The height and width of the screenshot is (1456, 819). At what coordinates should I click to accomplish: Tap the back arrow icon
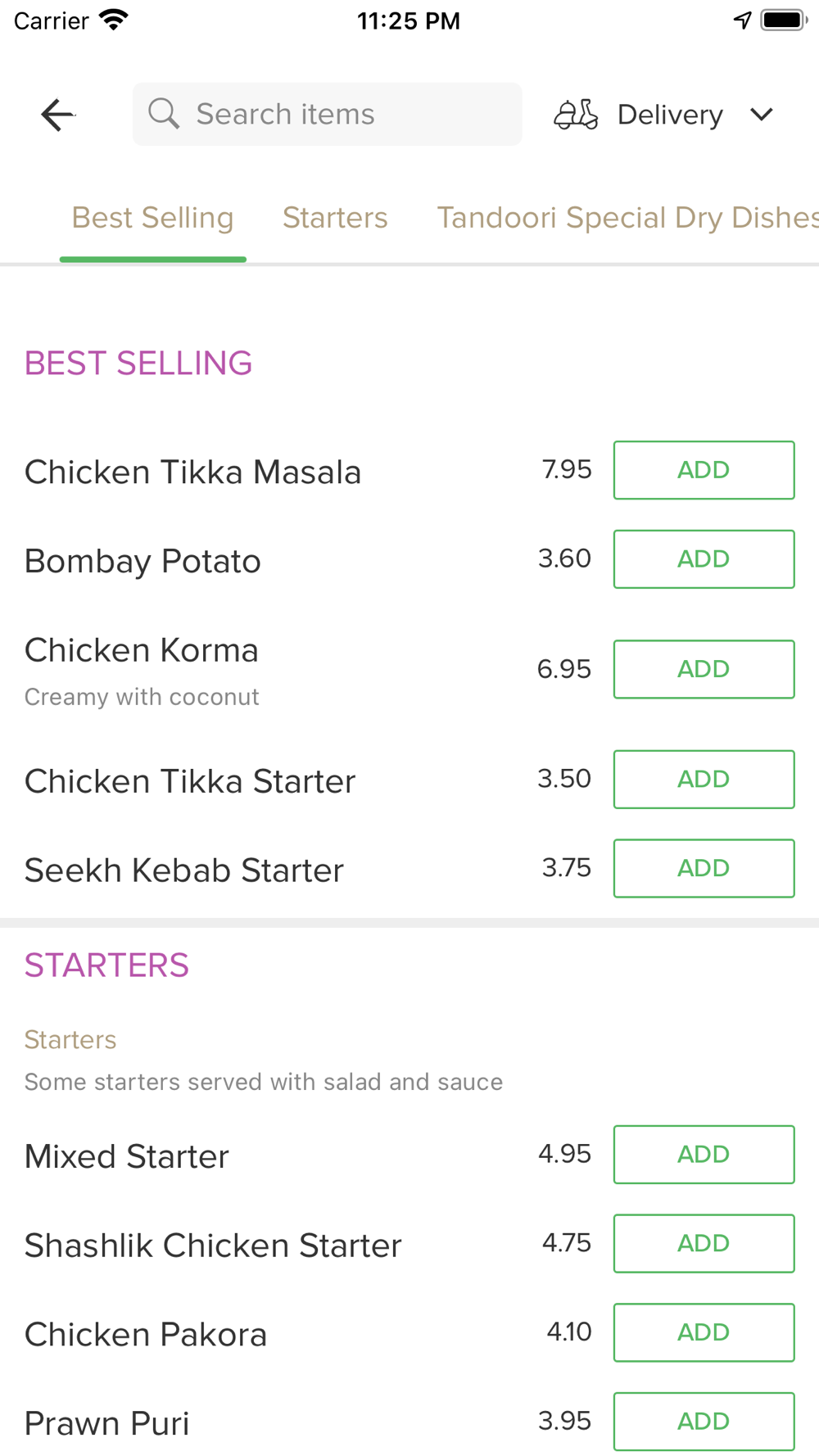[57, 115]
